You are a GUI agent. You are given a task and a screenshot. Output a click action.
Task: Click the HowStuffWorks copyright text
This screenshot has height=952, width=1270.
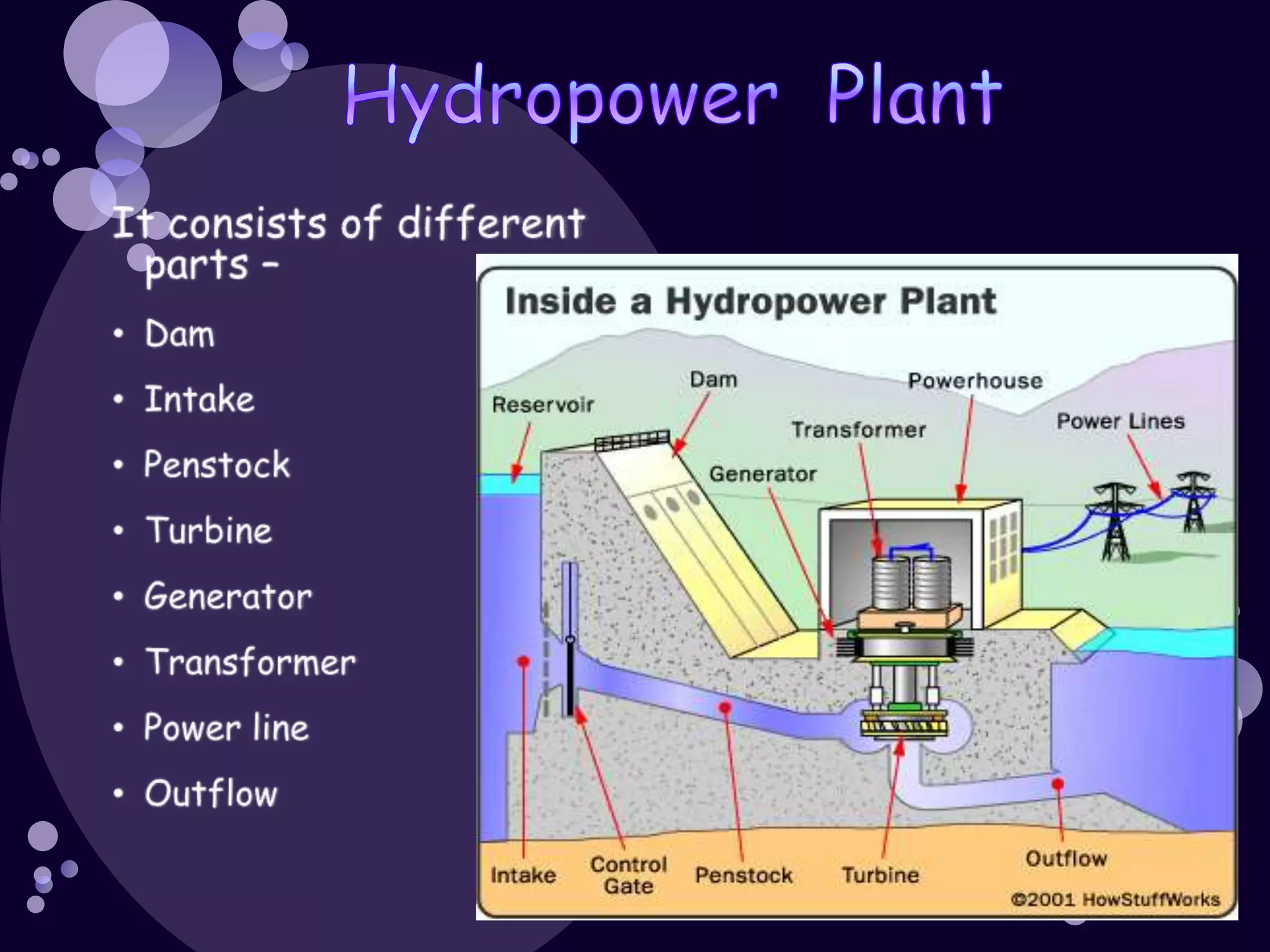[x=1114, y=899]
